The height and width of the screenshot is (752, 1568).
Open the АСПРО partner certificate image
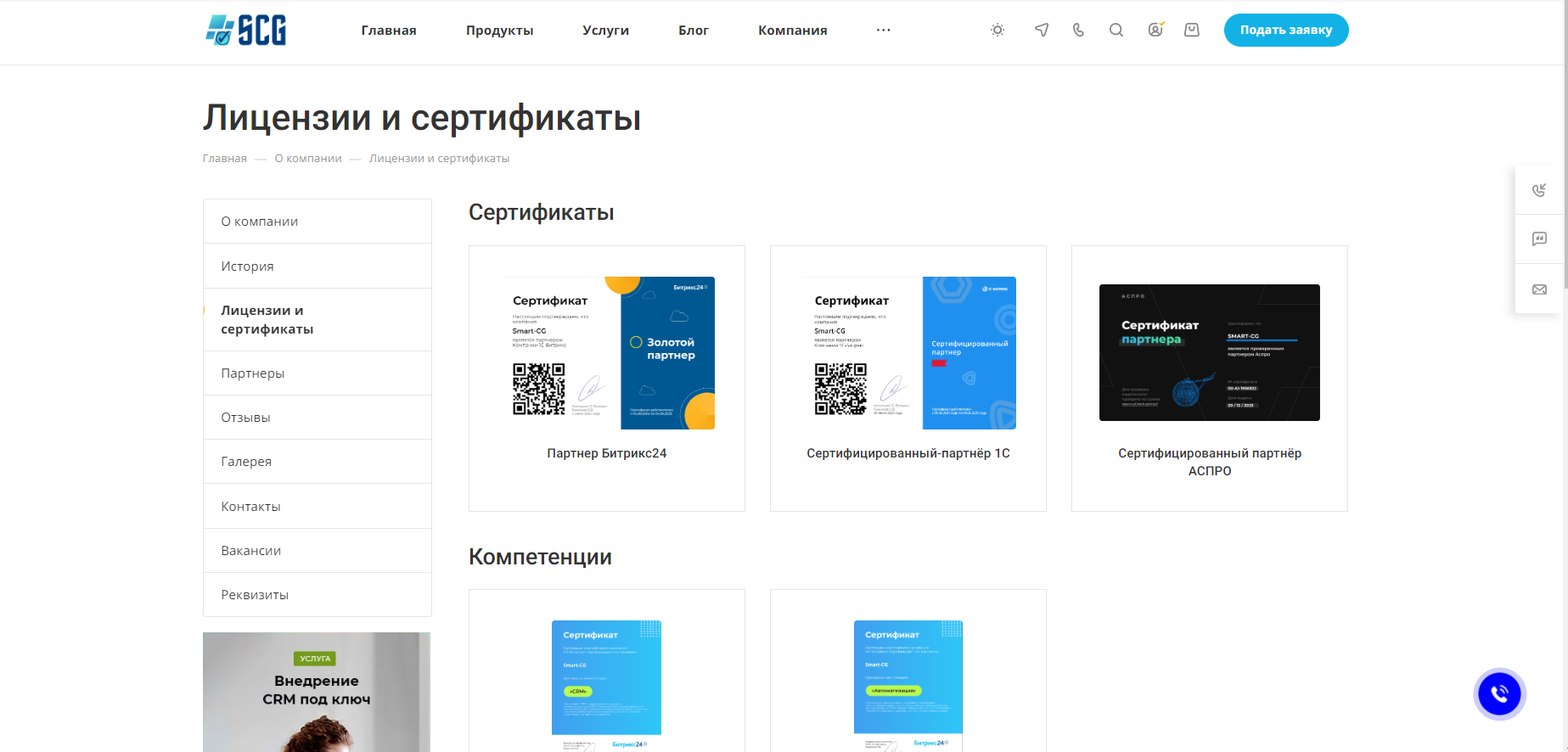[1210, 353]
